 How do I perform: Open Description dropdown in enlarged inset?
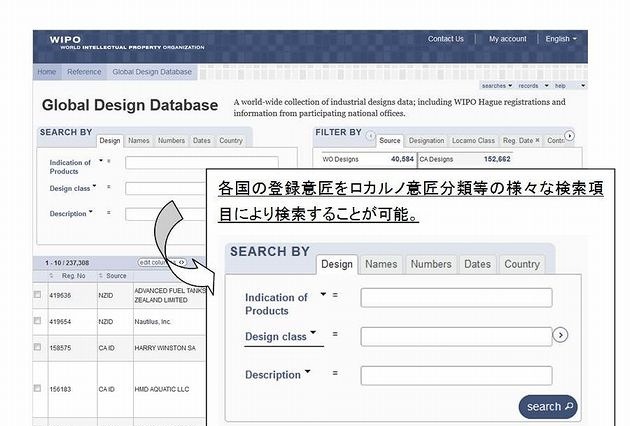pos(307,371)
